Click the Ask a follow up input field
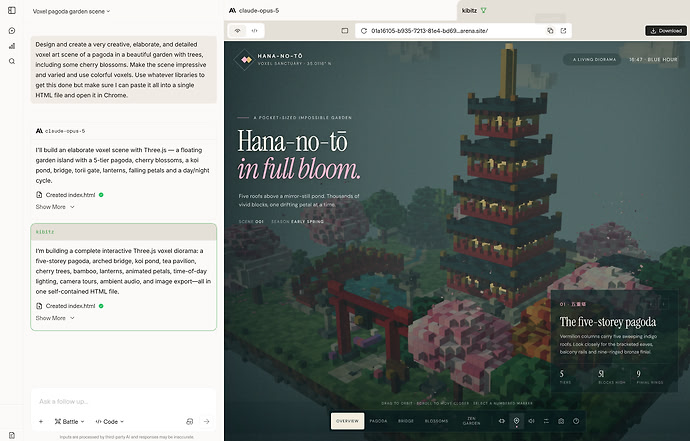690x441 pixels. click(x=123, y=401)
